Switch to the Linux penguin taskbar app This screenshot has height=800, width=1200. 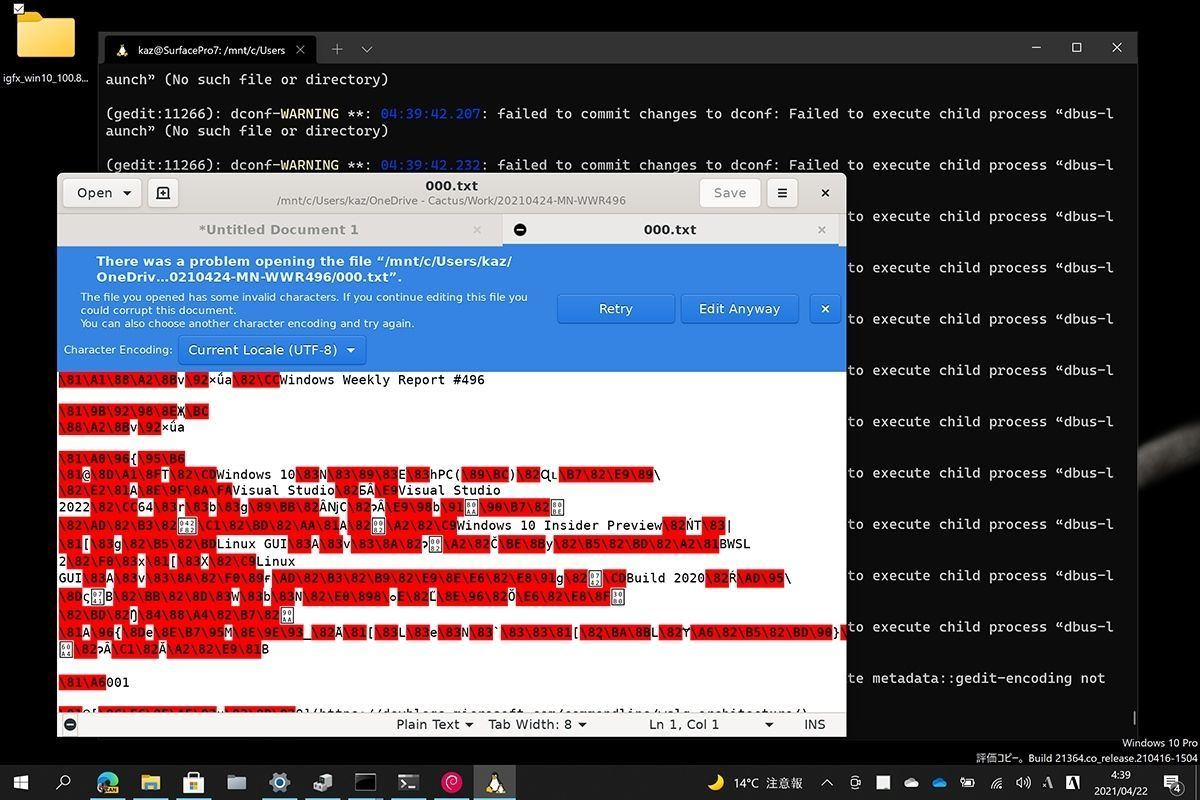(x=495, y=783)
